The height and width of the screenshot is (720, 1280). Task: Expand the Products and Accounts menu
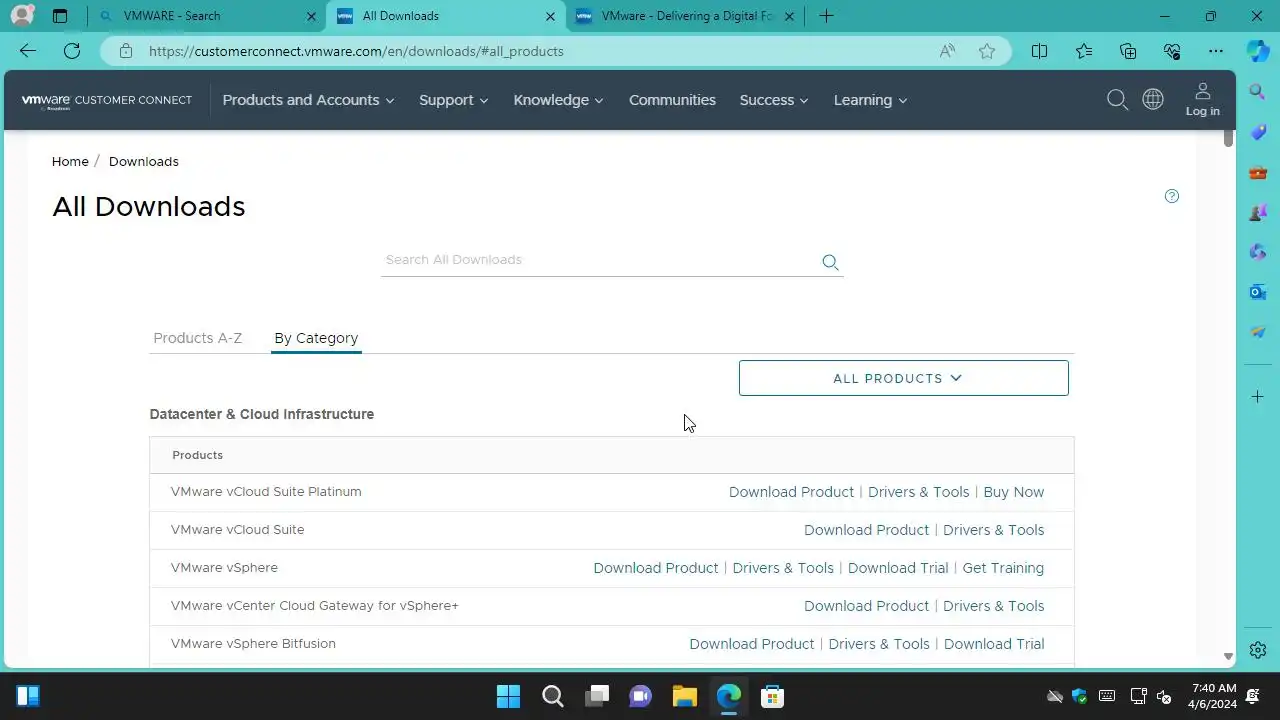pos(308,100)
